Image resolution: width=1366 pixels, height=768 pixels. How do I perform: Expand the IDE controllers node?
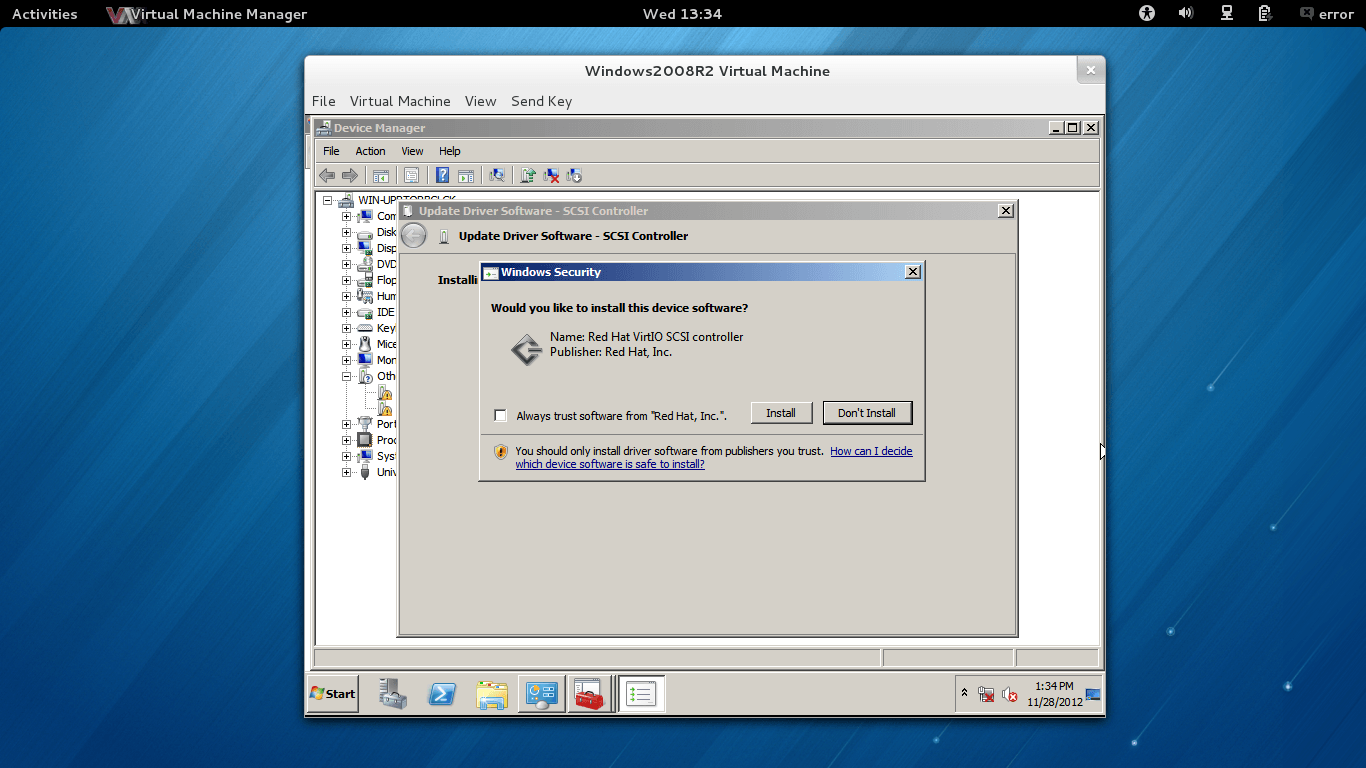point(347,312)
